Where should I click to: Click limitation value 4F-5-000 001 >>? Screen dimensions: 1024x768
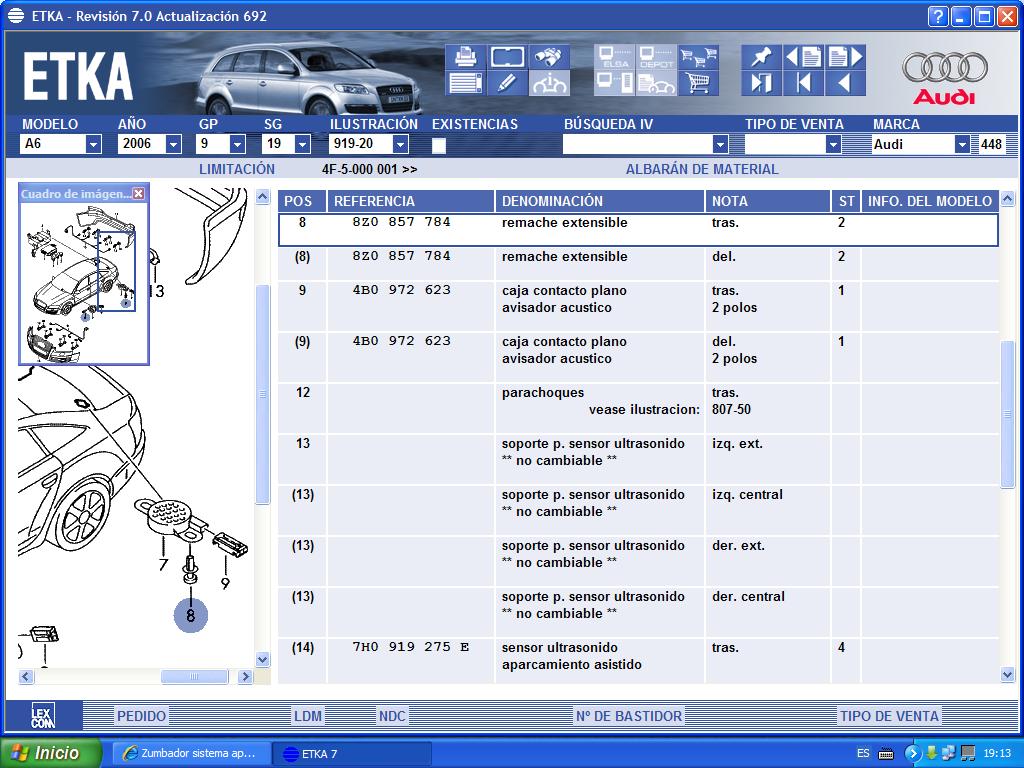(x=370, y=170)
